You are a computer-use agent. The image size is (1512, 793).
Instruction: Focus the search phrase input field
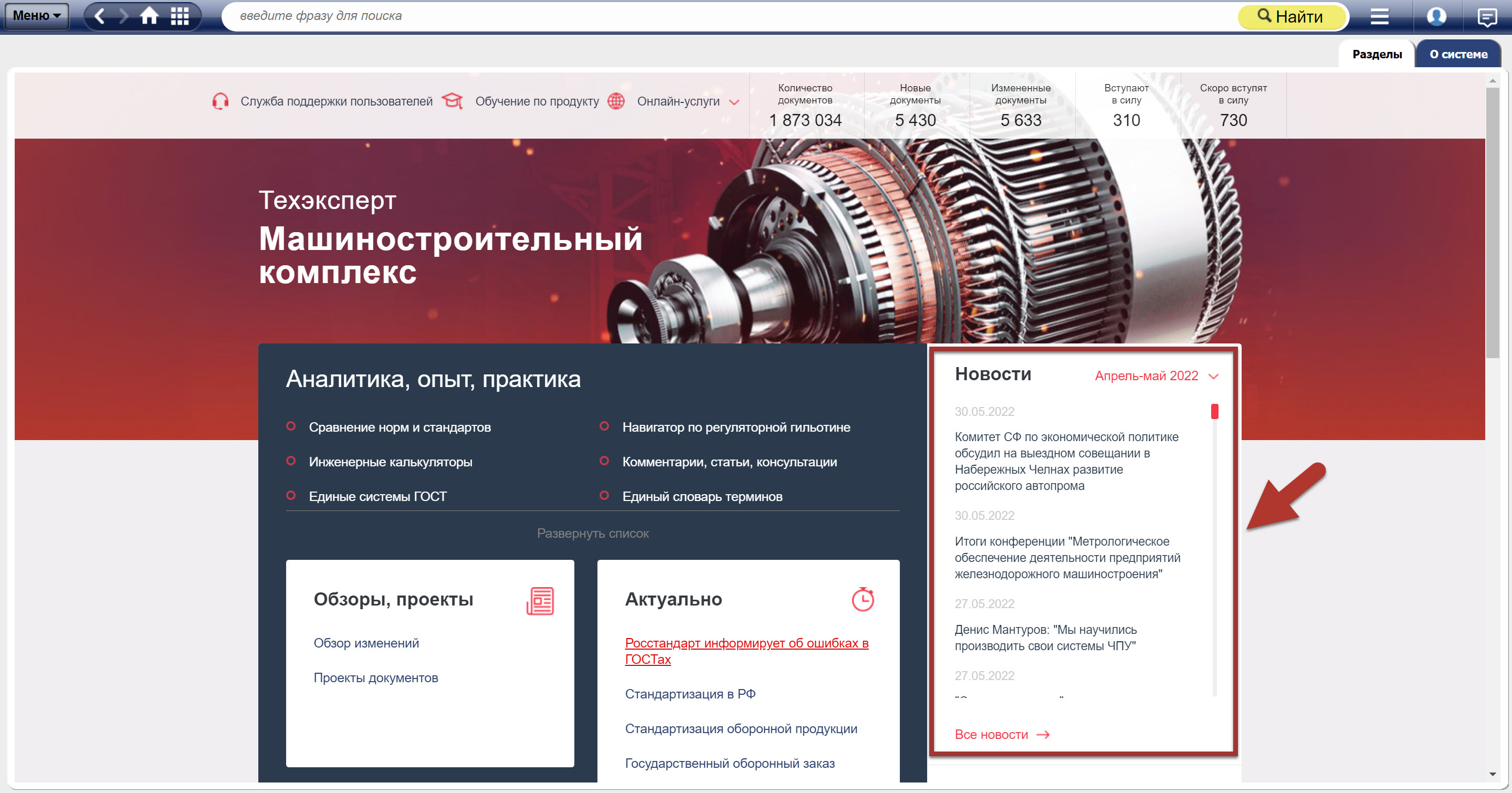pos(728,16)
